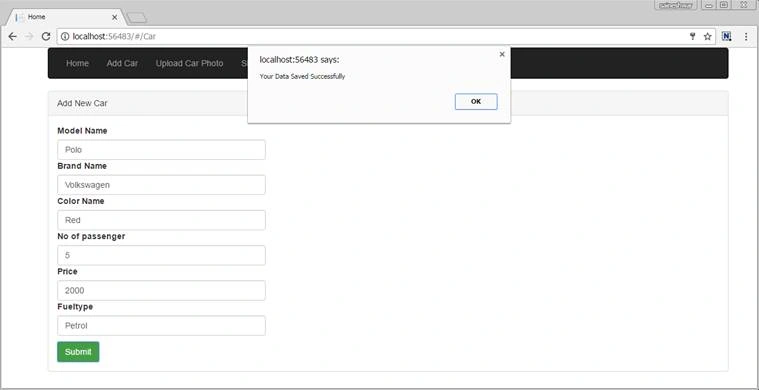
Task: Open a new browser tab
Action: point(136,18)
